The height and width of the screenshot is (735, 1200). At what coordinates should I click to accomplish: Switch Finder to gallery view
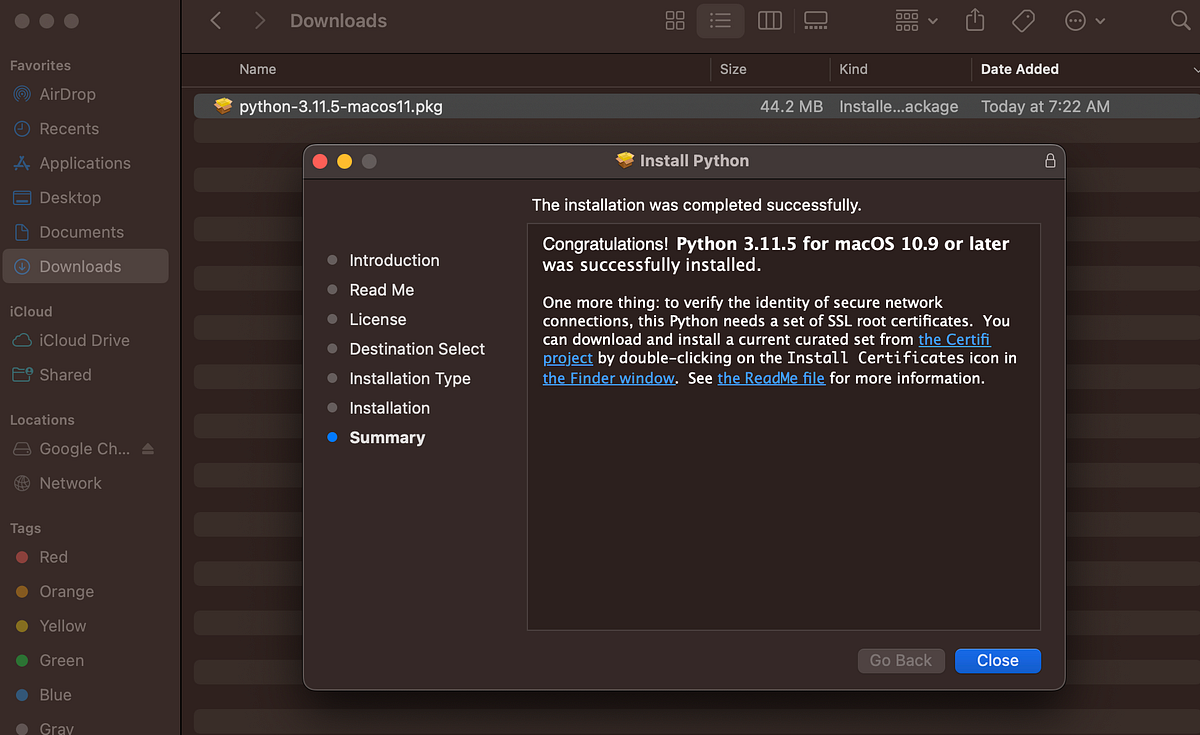(815, 20)
